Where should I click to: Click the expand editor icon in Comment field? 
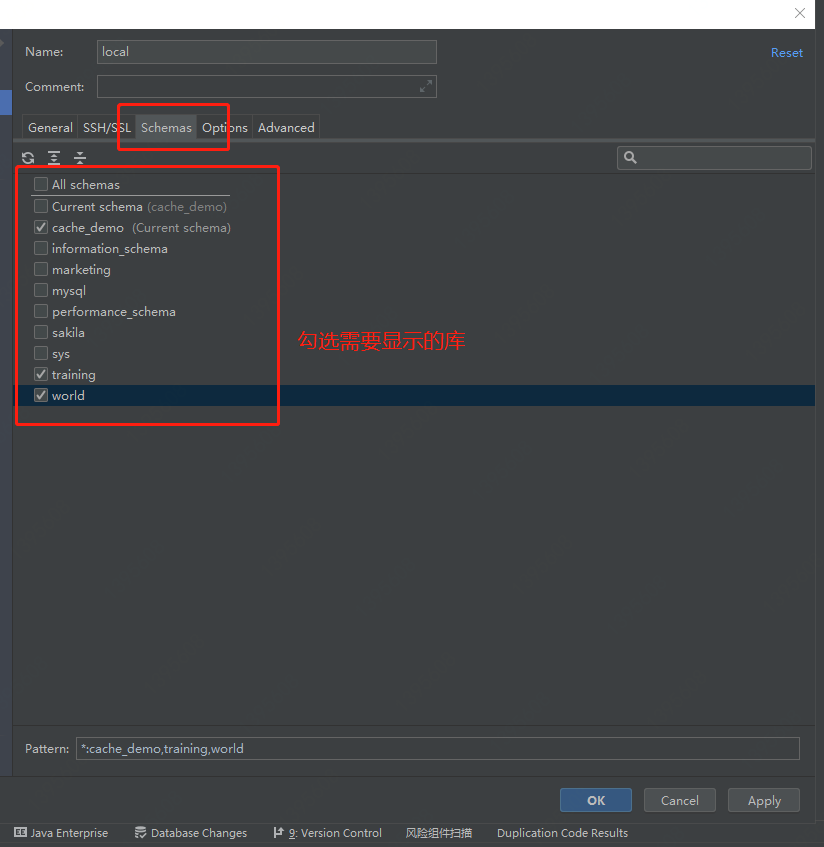(426, 86)
